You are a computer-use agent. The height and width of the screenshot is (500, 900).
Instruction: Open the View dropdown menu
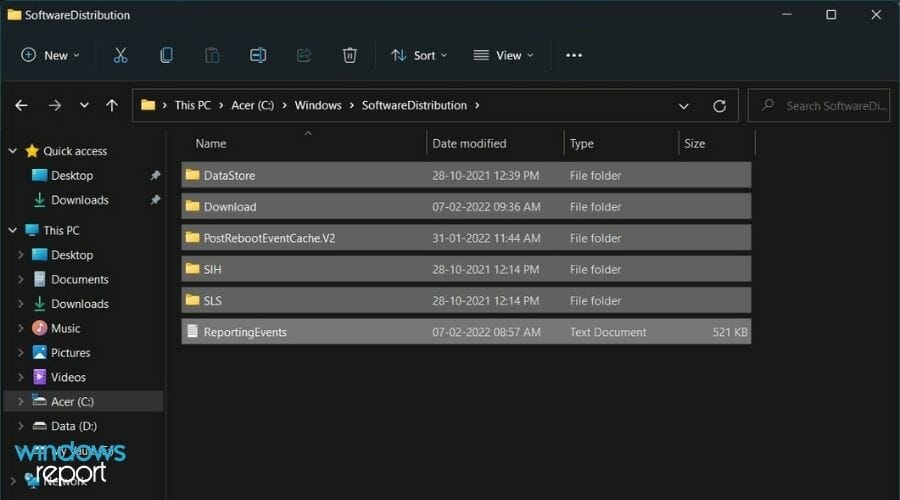click(x=503, y=55)
